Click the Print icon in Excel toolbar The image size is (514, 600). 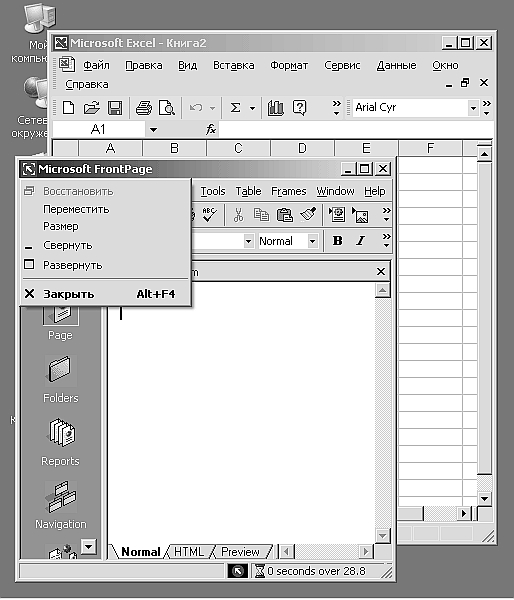pyautogui.click(x=144, y=108)
